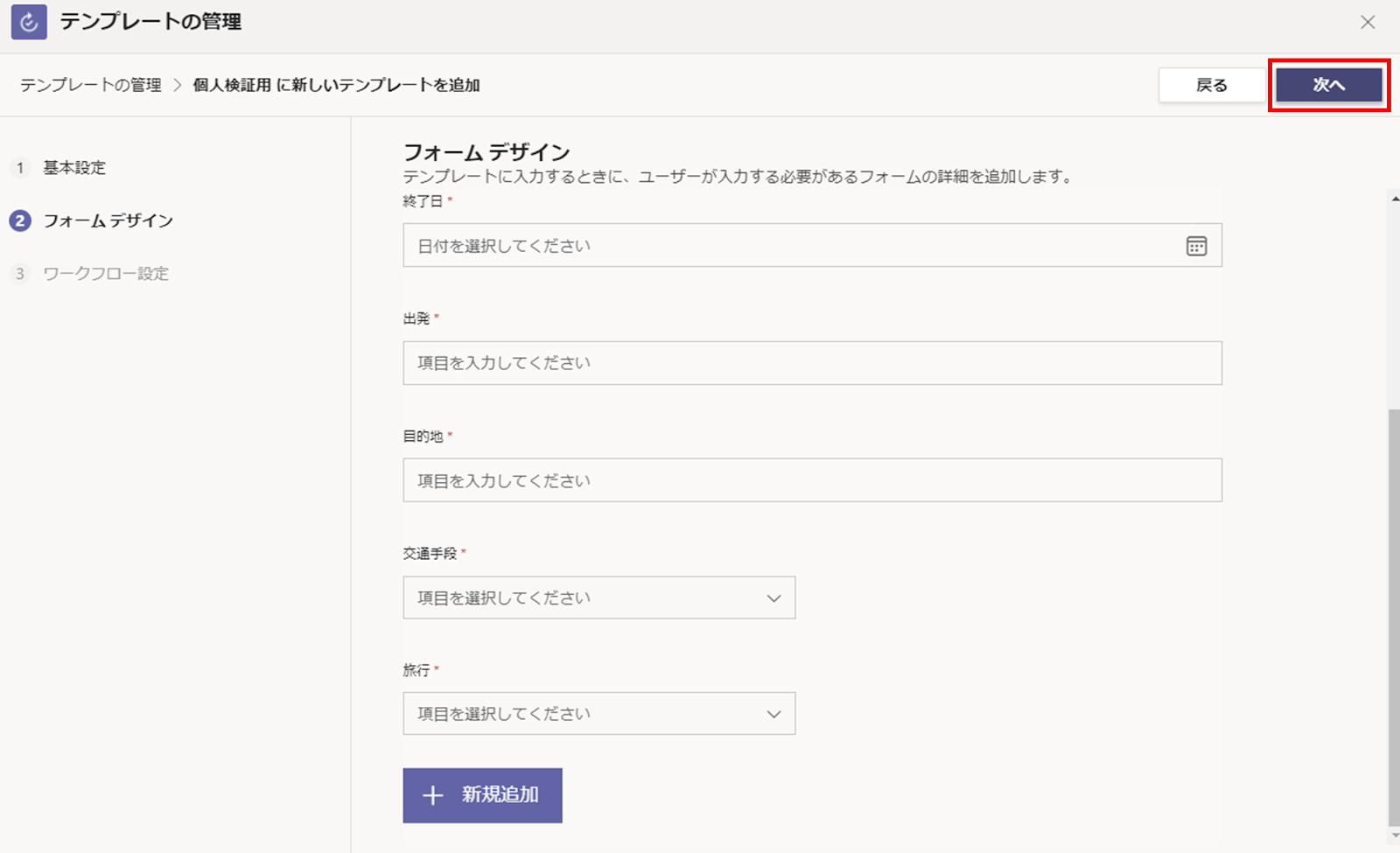The height and width of the screenshot is (853, 1400).
Task: Click the 戻る button
Action: pyautogui.click(x=1211, y=85)
